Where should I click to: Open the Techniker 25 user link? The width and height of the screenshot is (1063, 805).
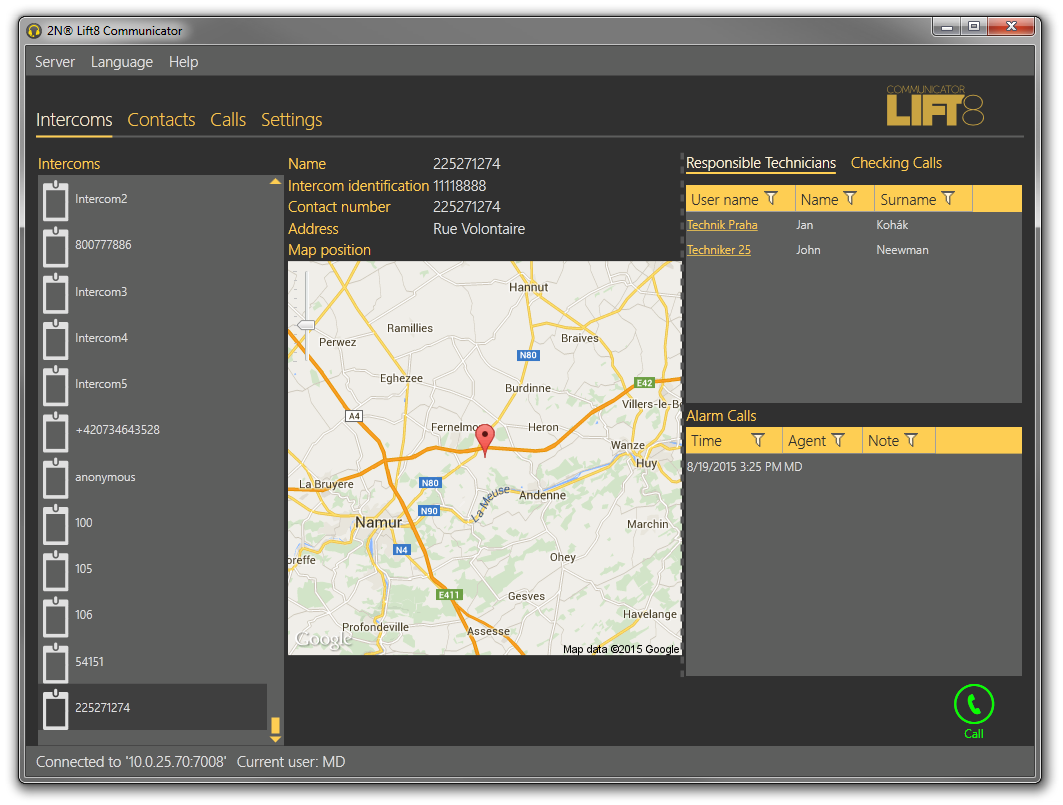[x=718, y=250]
